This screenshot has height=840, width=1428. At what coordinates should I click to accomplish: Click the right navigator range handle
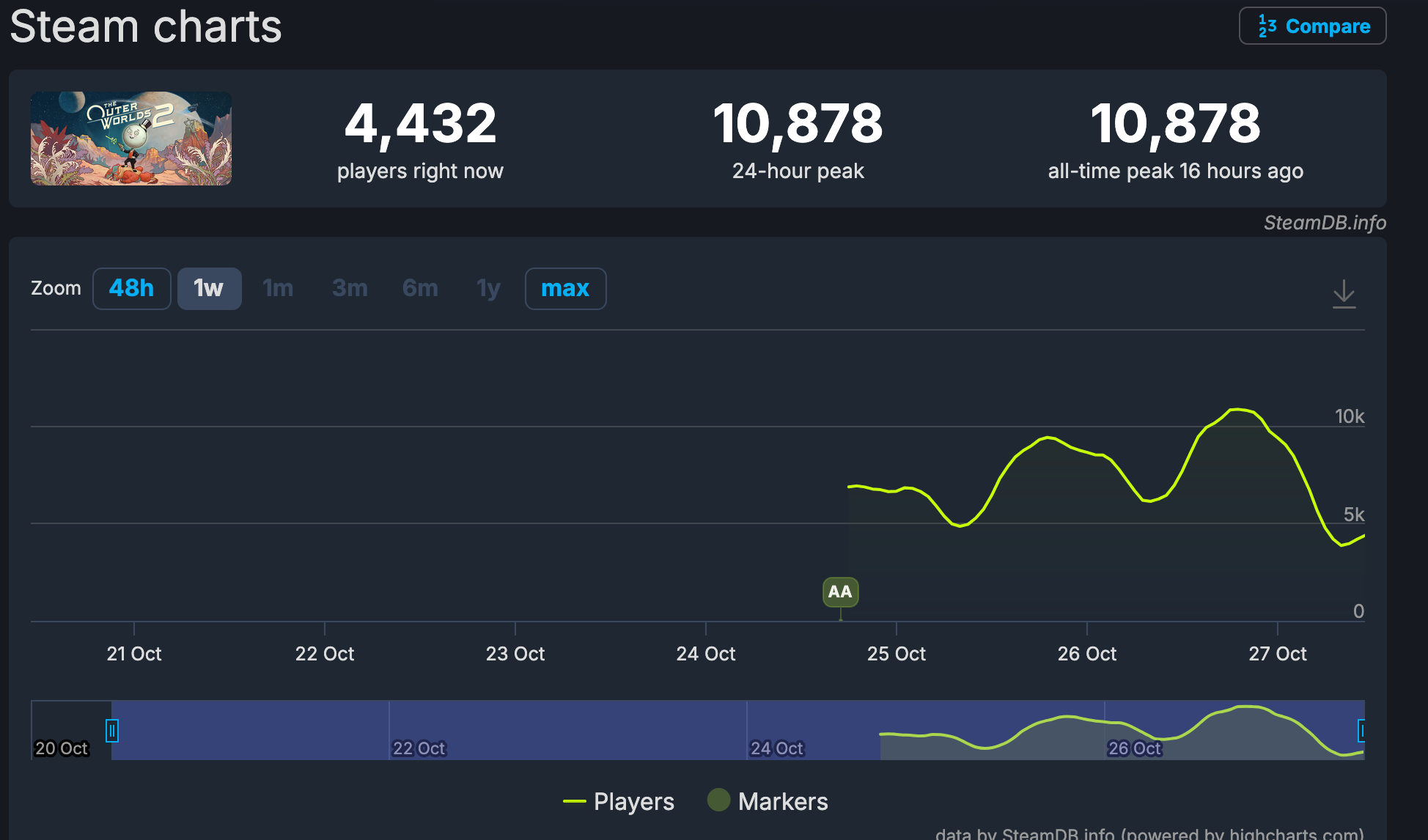coord(1362,730)
